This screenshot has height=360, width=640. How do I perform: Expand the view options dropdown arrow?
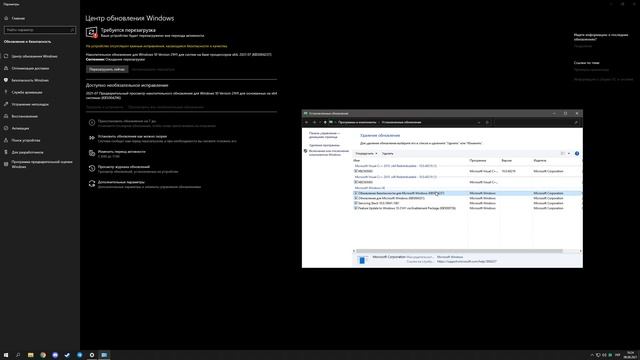pyautogui.click(x=569, y=153)
